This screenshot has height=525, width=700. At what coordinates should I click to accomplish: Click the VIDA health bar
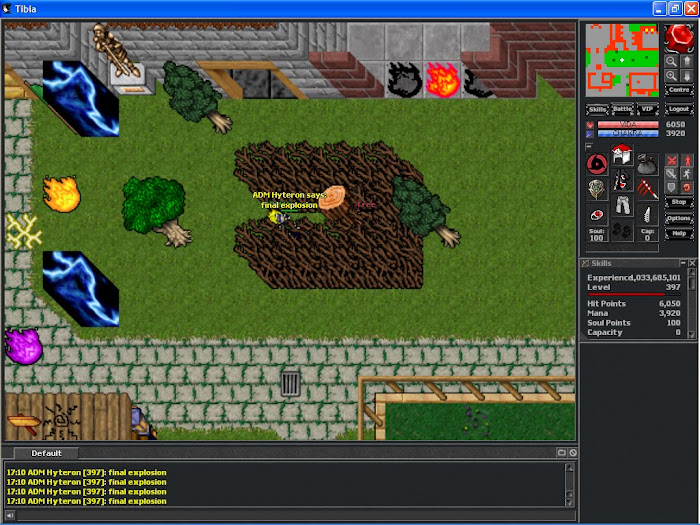pyautogui.click(x=628, y=125)
